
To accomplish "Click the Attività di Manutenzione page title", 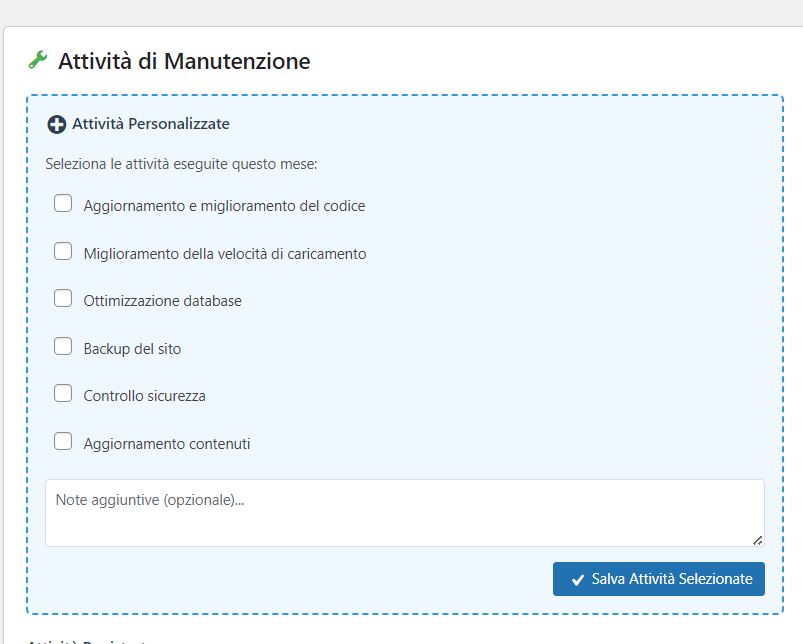I will [x=184, y=61].
